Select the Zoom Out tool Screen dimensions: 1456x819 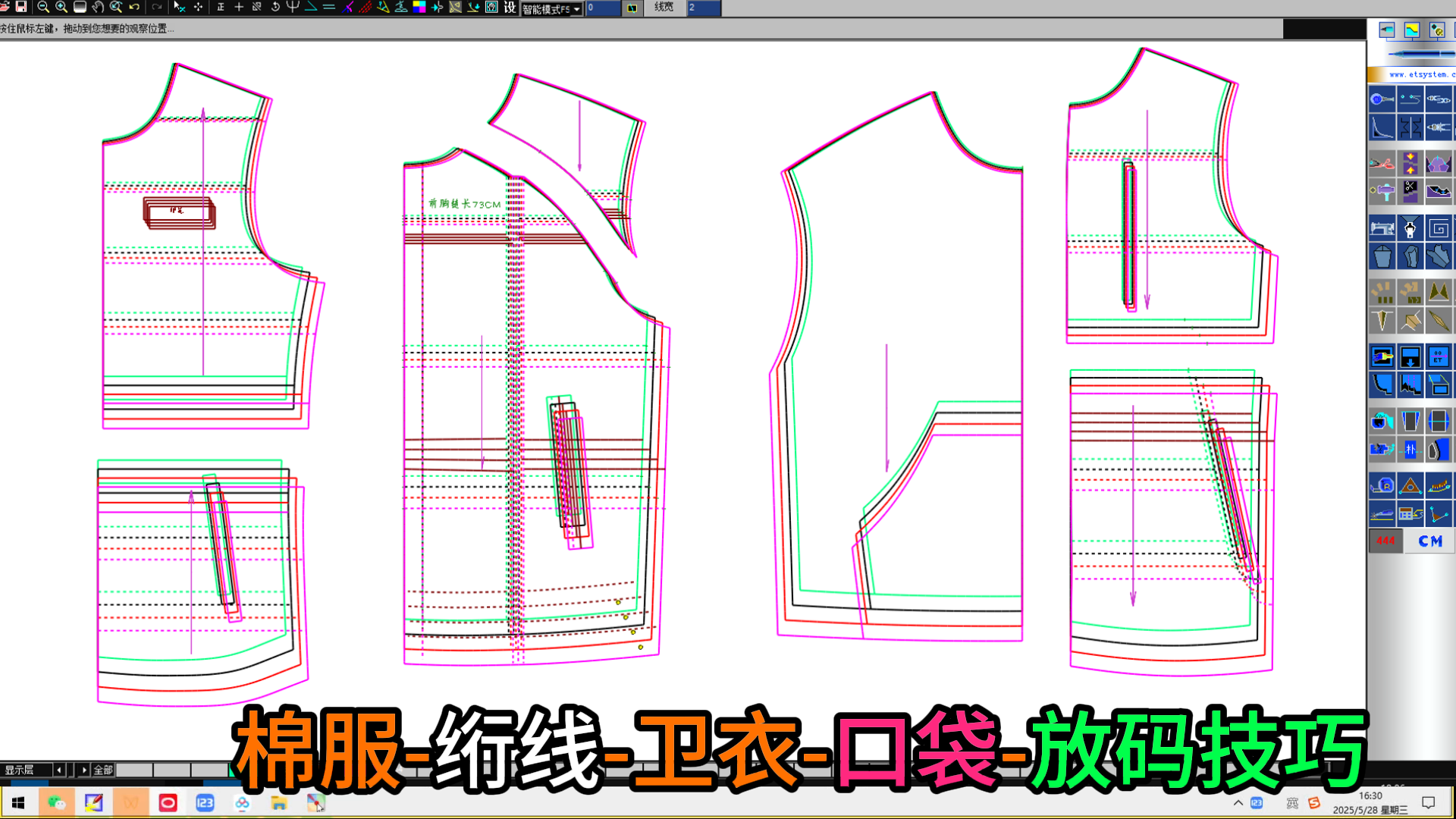[42, 8]
